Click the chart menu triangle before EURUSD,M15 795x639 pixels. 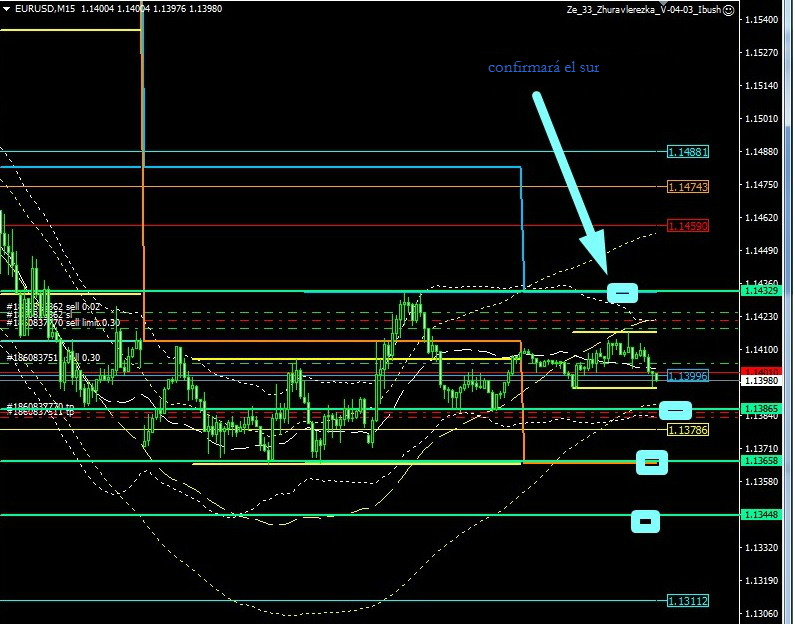click(x=6, y=9)
